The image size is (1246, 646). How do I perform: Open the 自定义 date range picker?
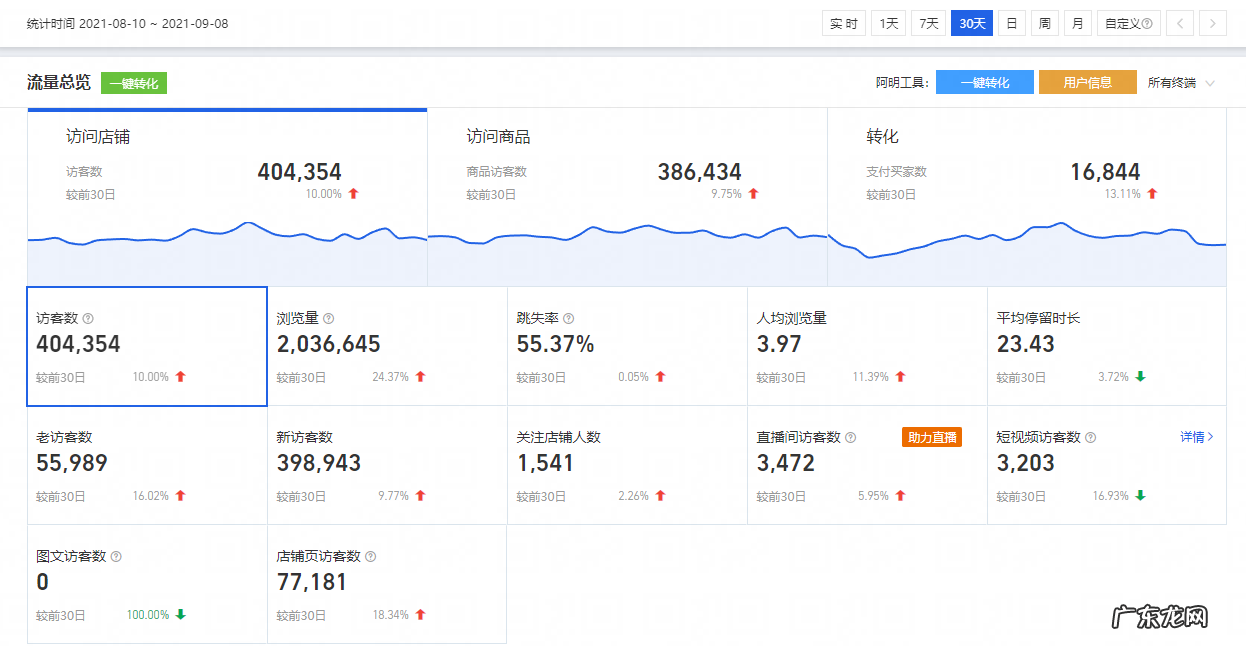pyautogui.click(x=1128, y=23)
